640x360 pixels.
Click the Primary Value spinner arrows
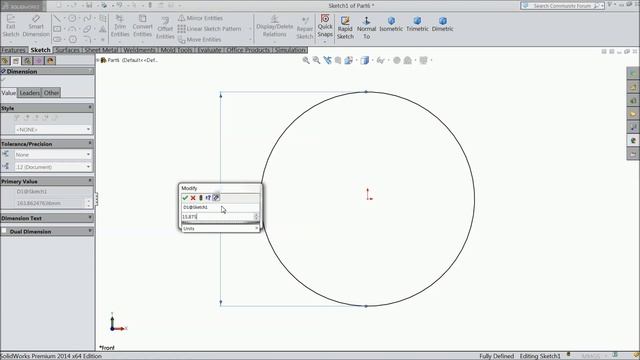click(89, 203)
